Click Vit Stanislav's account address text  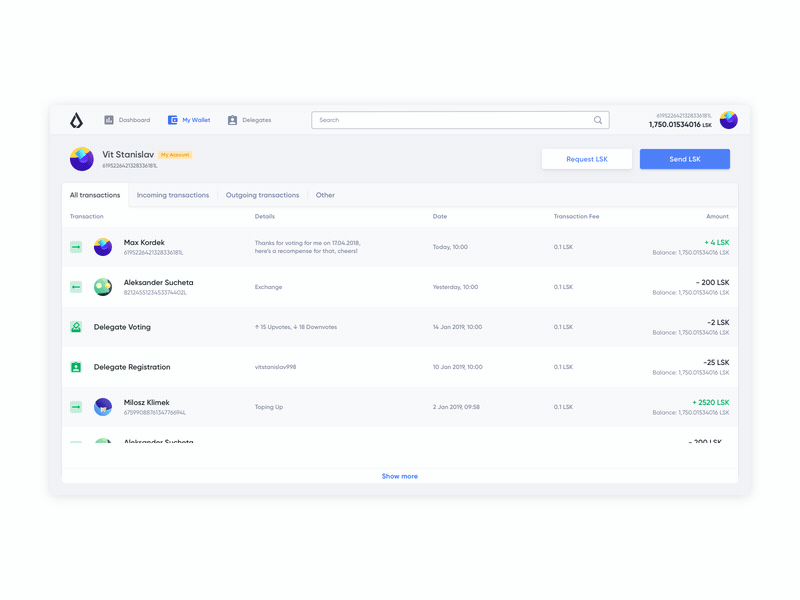pos(130,166)
